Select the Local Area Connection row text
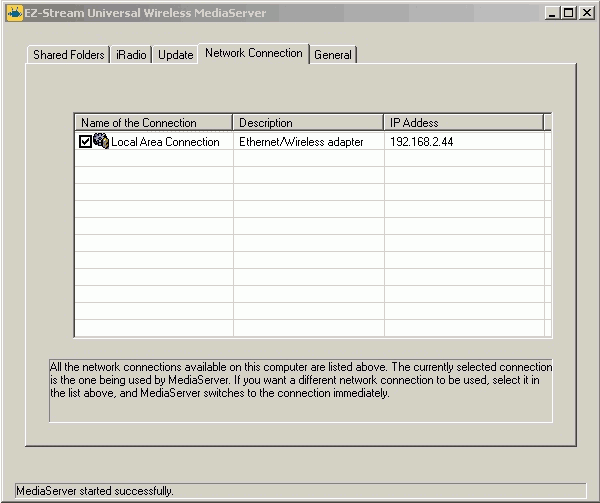 [x=165, y=142]
